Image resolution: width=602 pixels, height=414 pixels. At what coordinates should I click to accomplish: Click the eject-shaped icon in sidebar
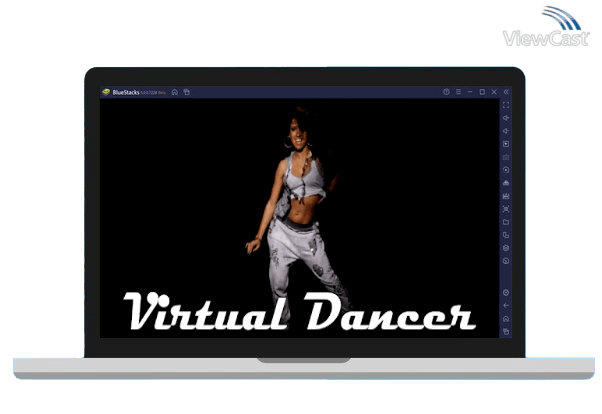tap(506, 183)
